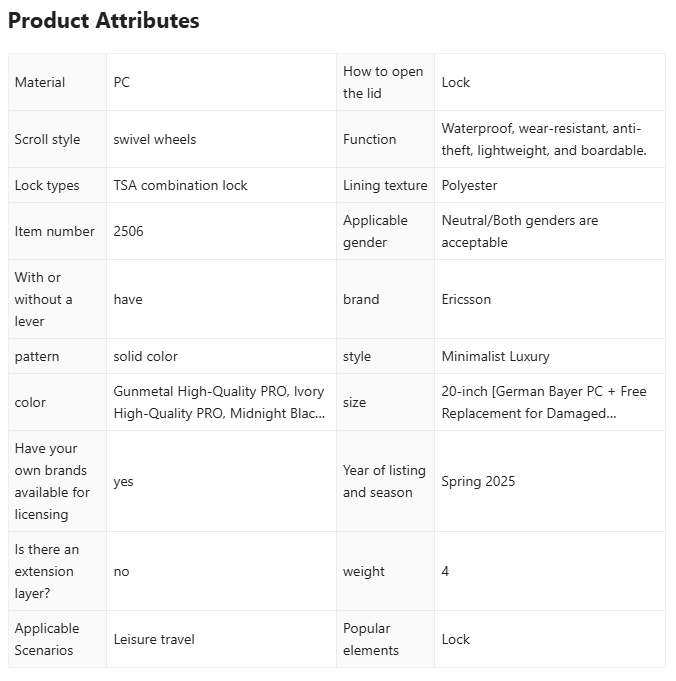Click the Scroll style label cell

click(x=57, y=139)
